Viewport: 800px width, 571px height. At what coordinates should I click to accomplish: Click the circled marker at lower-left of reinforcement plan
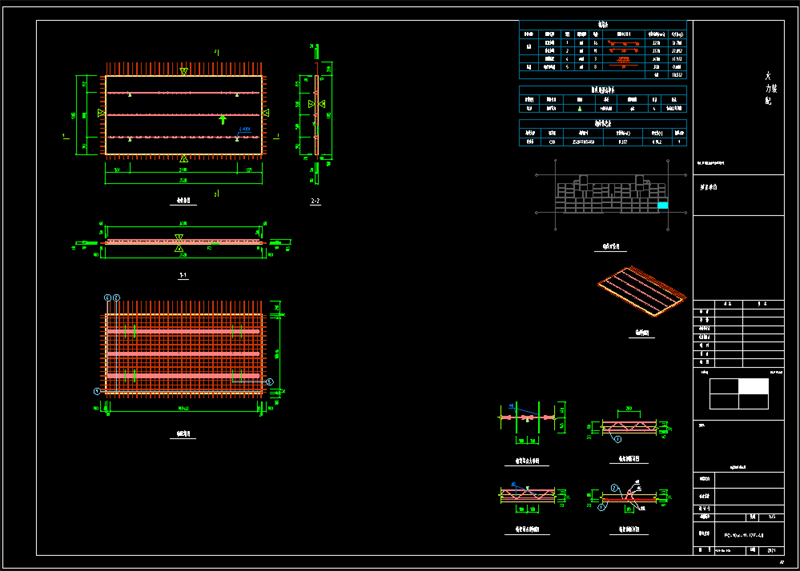pyautogui.click(x=96, y=391)
